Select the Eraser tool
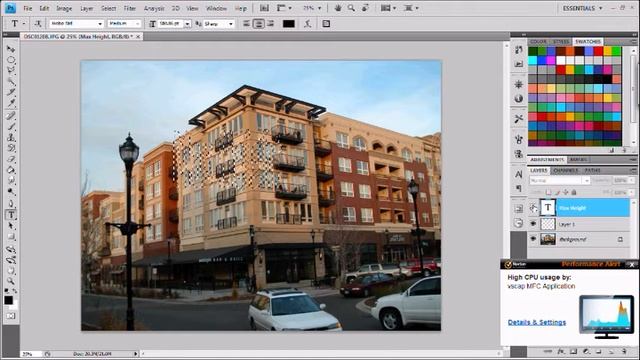The image size is (640, 360). [11, 159]
